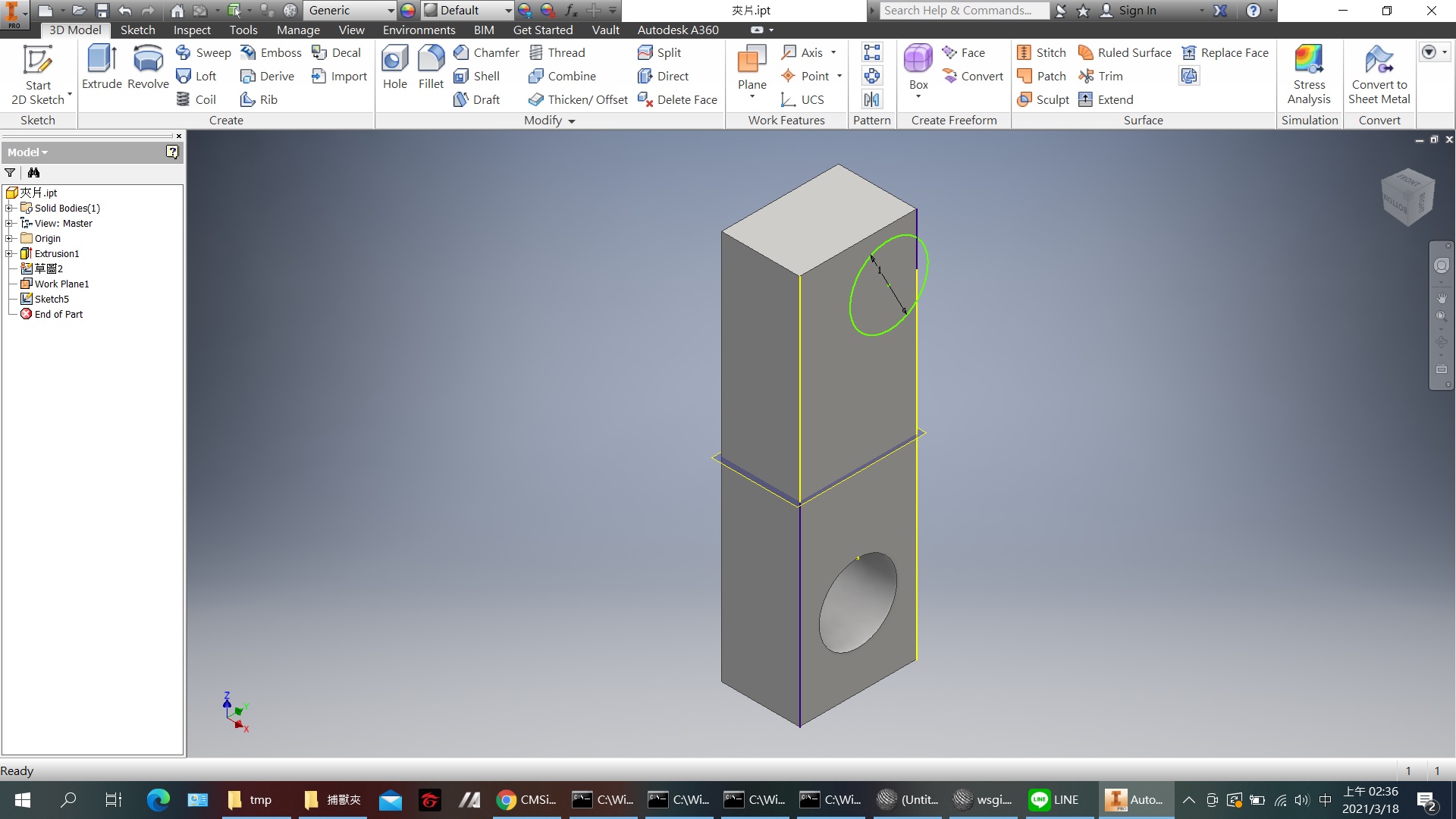Click the appearance color wheel swatch
The image size is (1456, 819).
coord(408,11)
